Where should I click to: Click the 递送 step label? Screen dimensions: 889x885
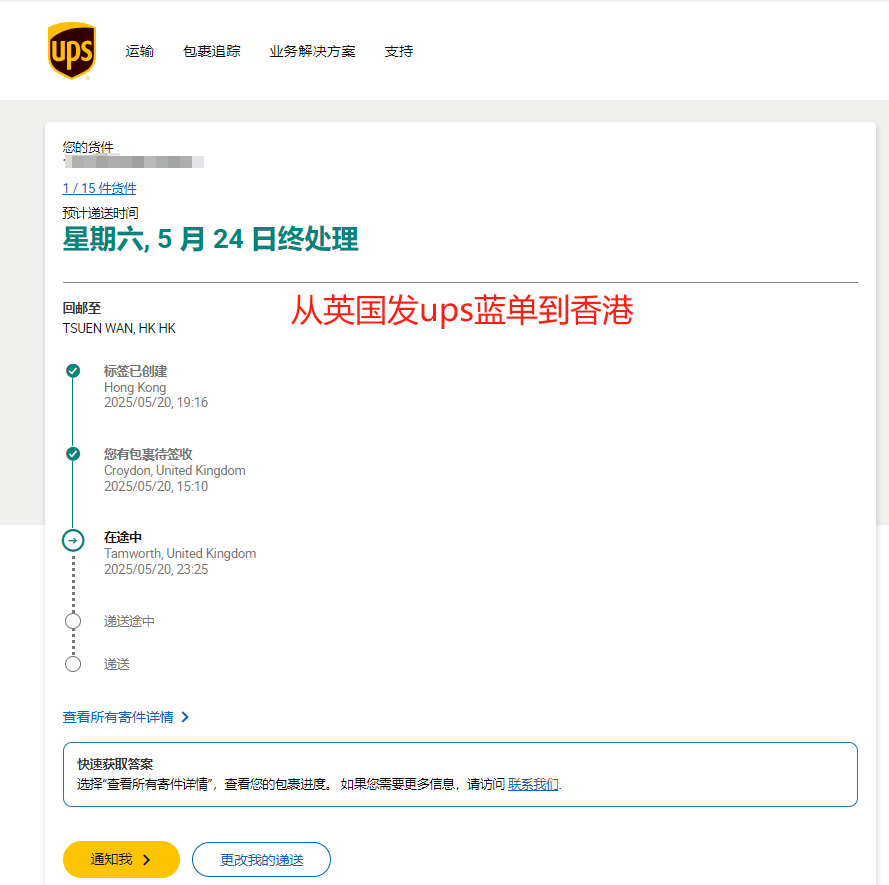click(117, 664)
